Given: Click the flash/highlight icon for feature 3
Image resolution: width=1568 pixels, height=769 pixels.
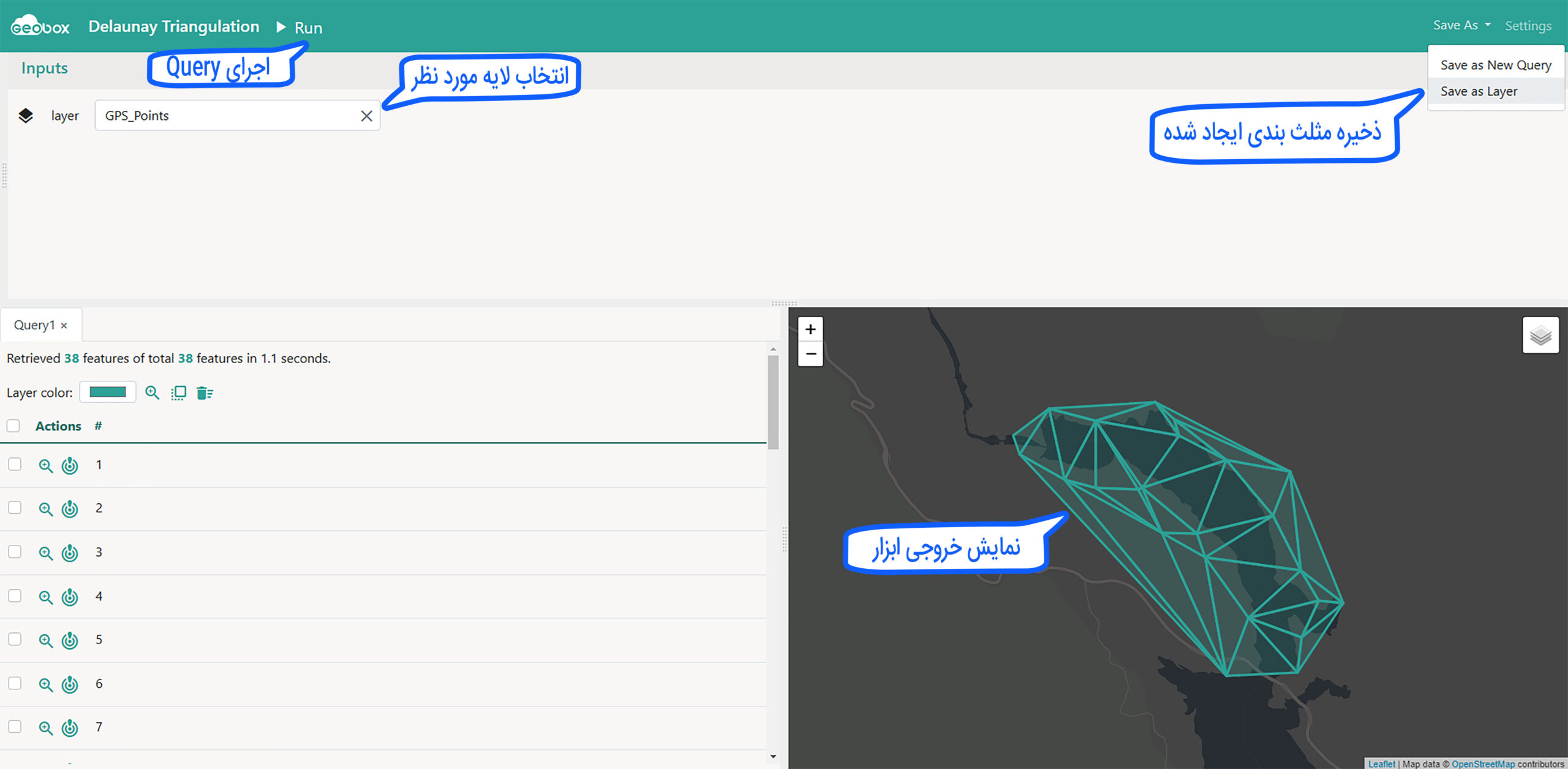Looking at the screenshot, I should click(x=70, y=553).
